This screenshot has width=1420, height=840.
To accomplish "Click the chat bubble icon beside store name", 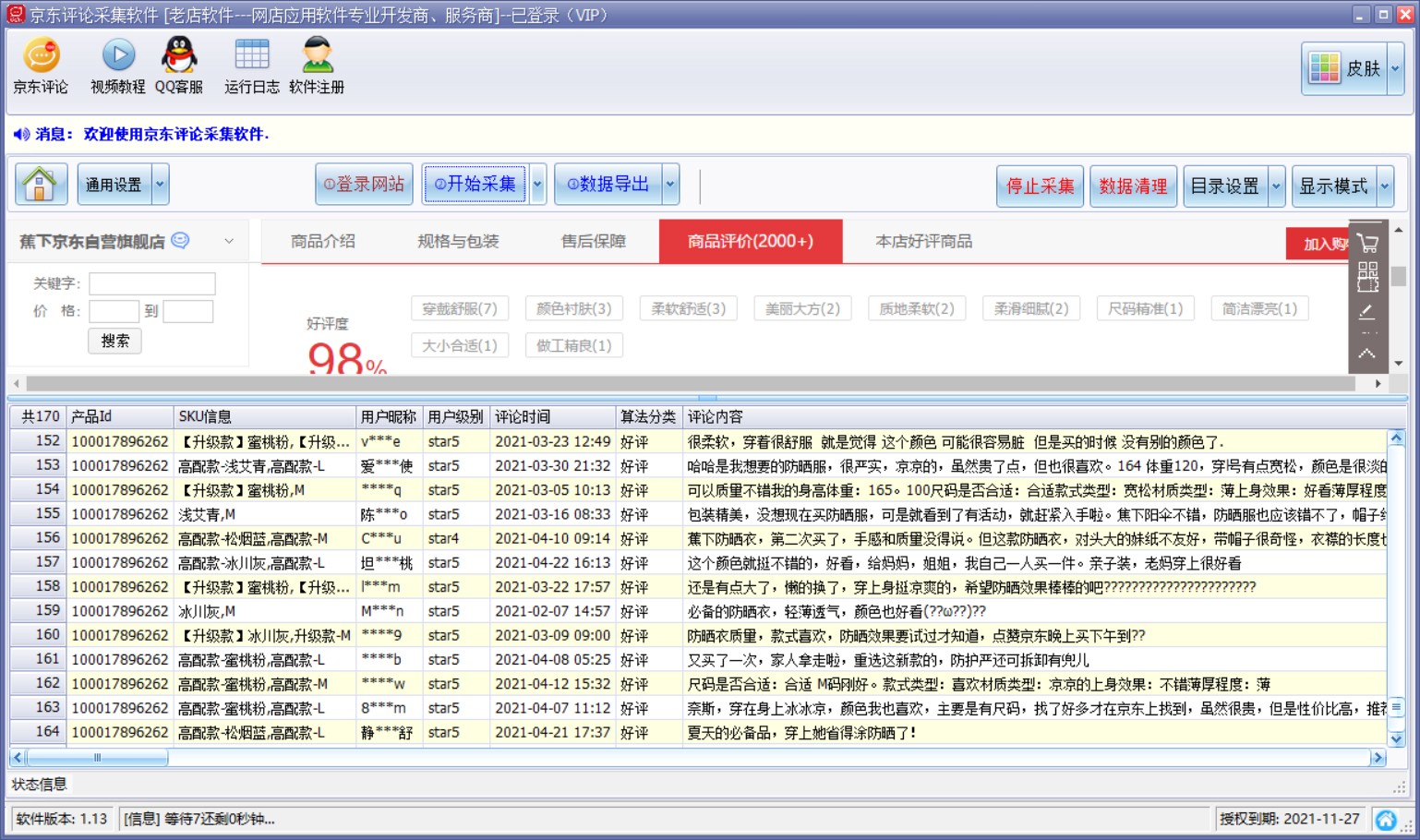I will [x=181, y=240].
